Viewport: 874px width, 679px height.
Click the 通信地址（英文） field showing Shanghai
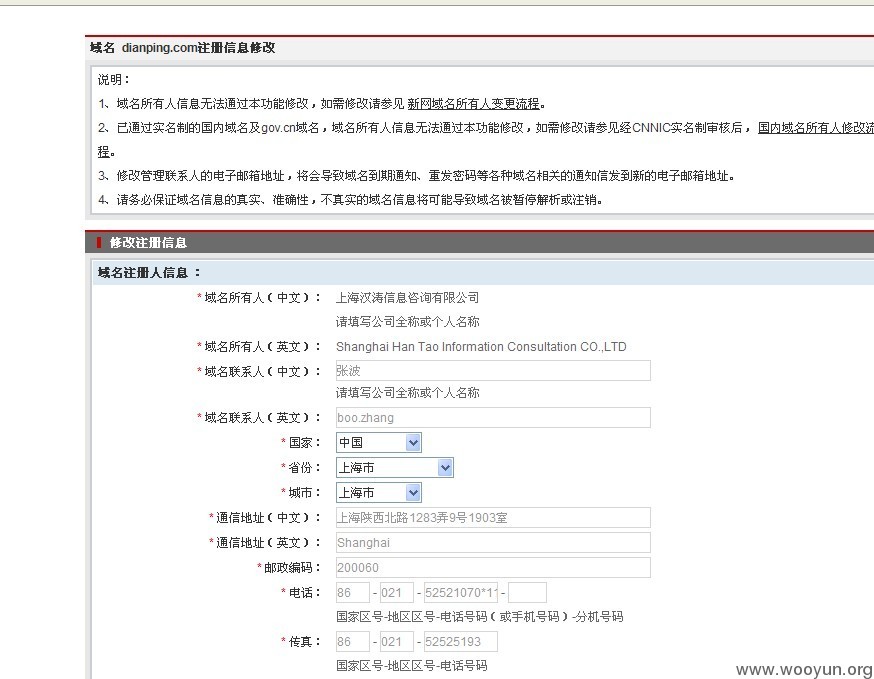[493, 542]
